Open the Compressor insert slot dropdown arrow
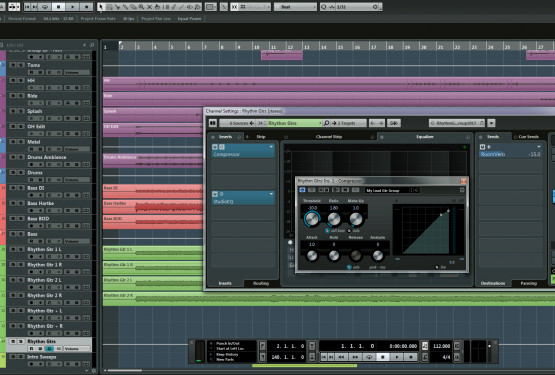Screen dimensions: 555x375 coord(271,147)
